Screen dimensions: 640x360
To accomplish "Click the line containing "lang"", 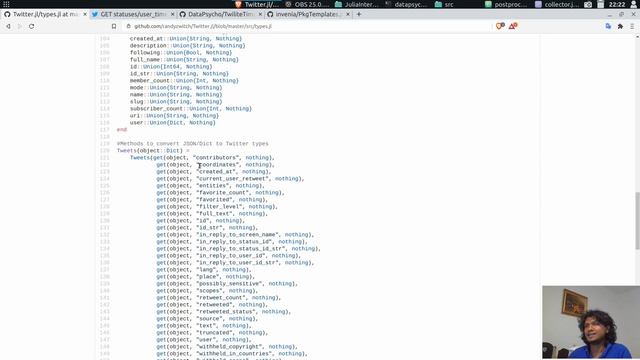I will coord(204,270).
